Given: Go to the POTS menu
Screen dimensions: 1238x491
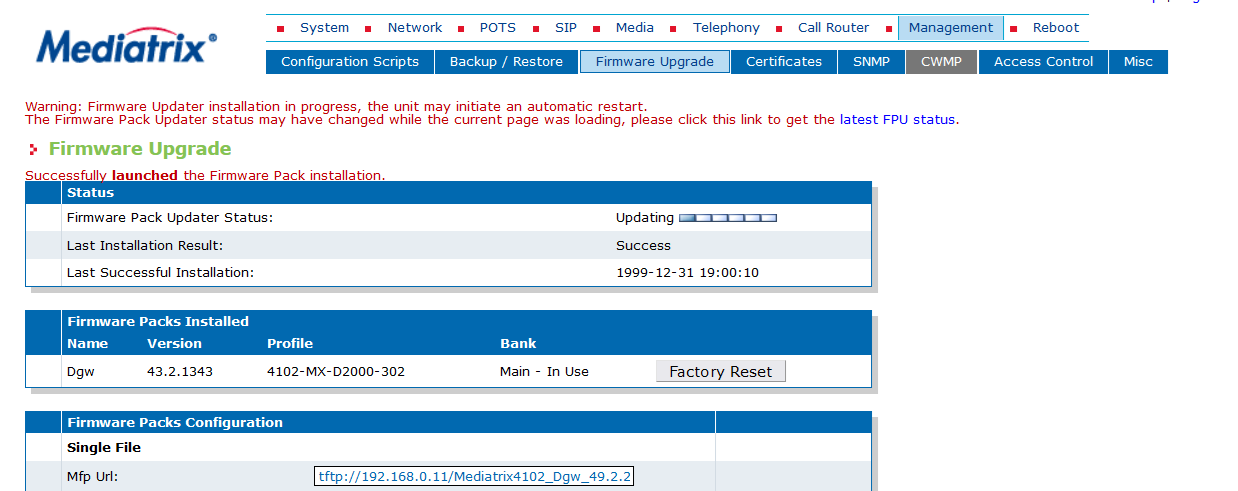Looking at the screenshot, I should tap(498, 28).
